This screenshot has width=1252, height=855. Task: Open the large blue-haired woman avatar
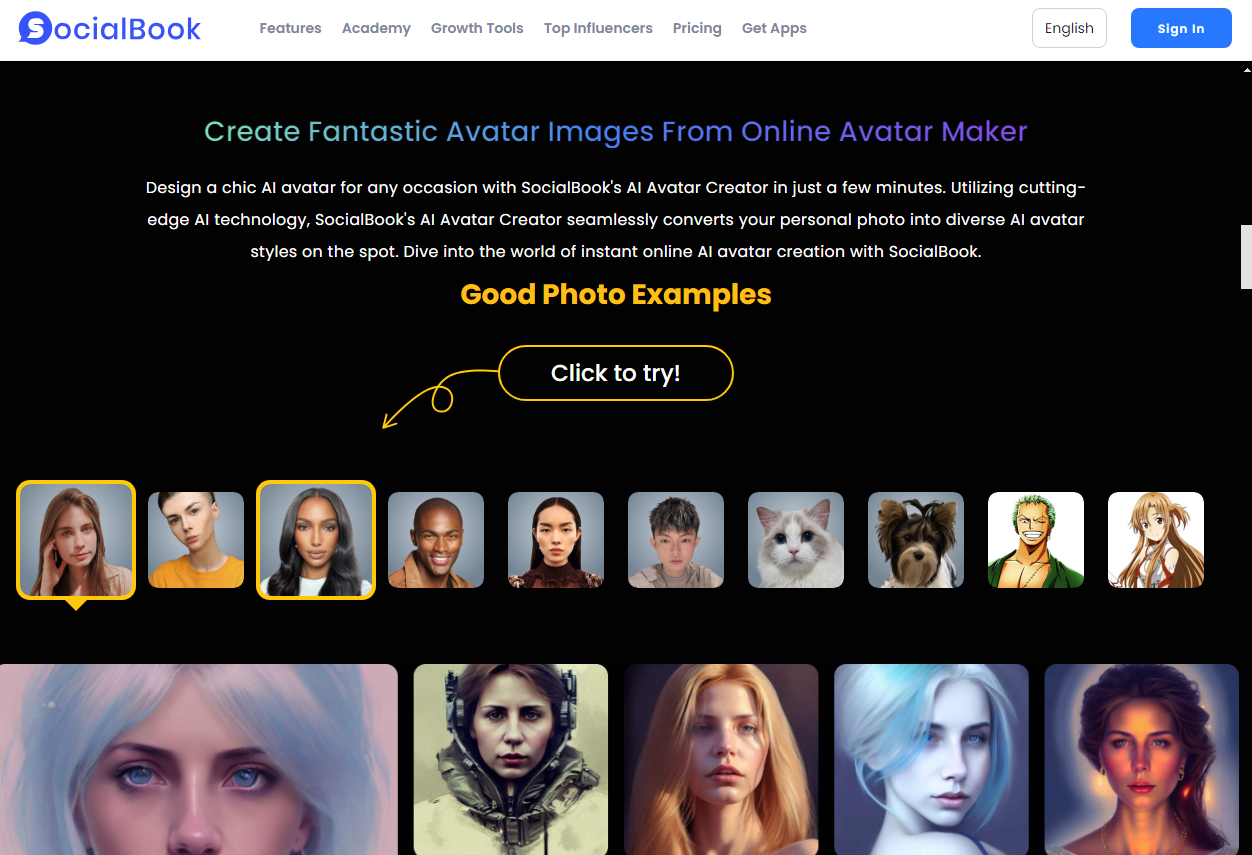199,760
